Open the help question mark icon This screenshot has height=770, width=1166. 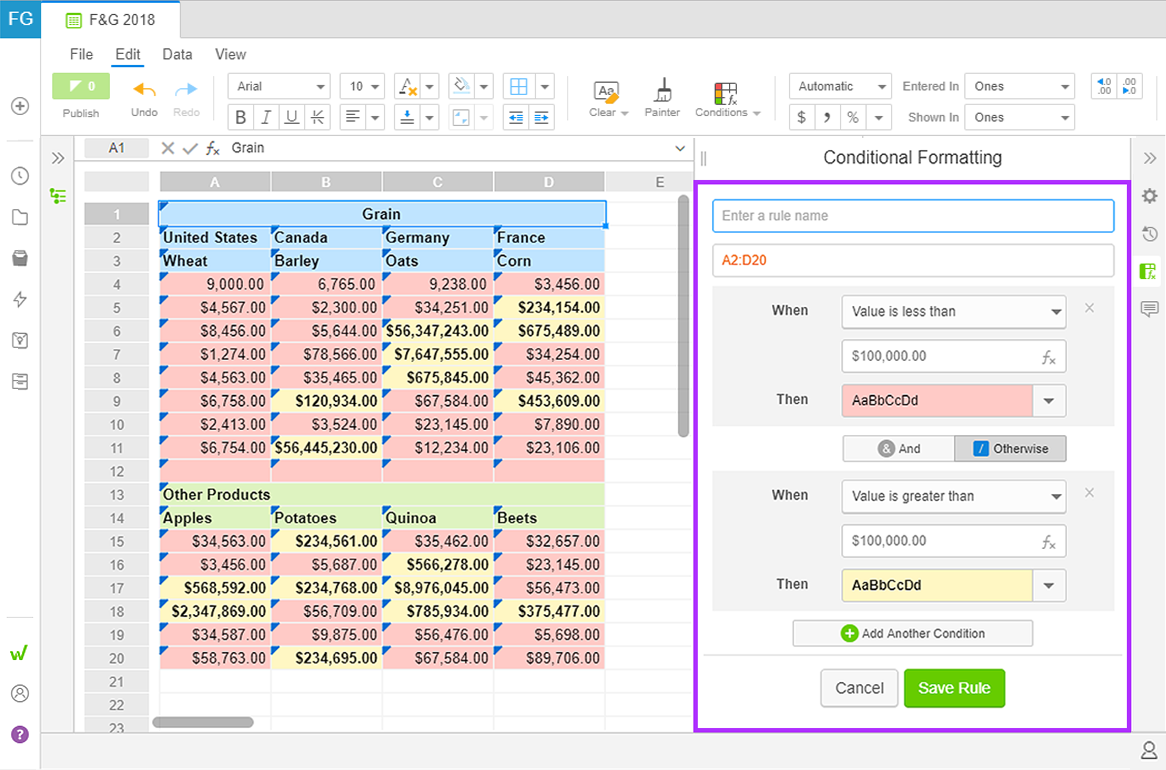(20, 734)
